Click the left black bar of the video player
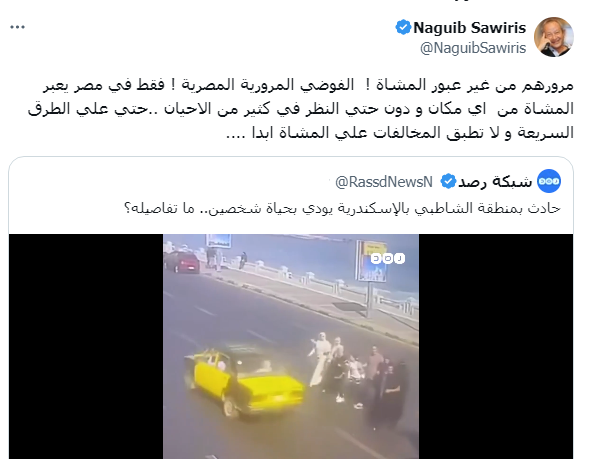This screenshot has width=590, height=459. point(86,346)
